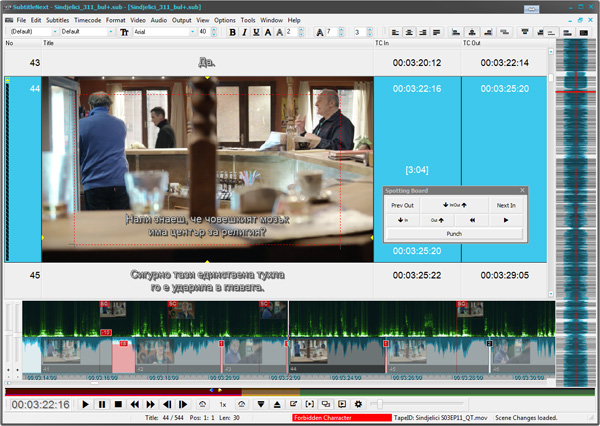The height and width of the screenshot is (426, 600).
Task: Fast forward the video
Action: 151,404
